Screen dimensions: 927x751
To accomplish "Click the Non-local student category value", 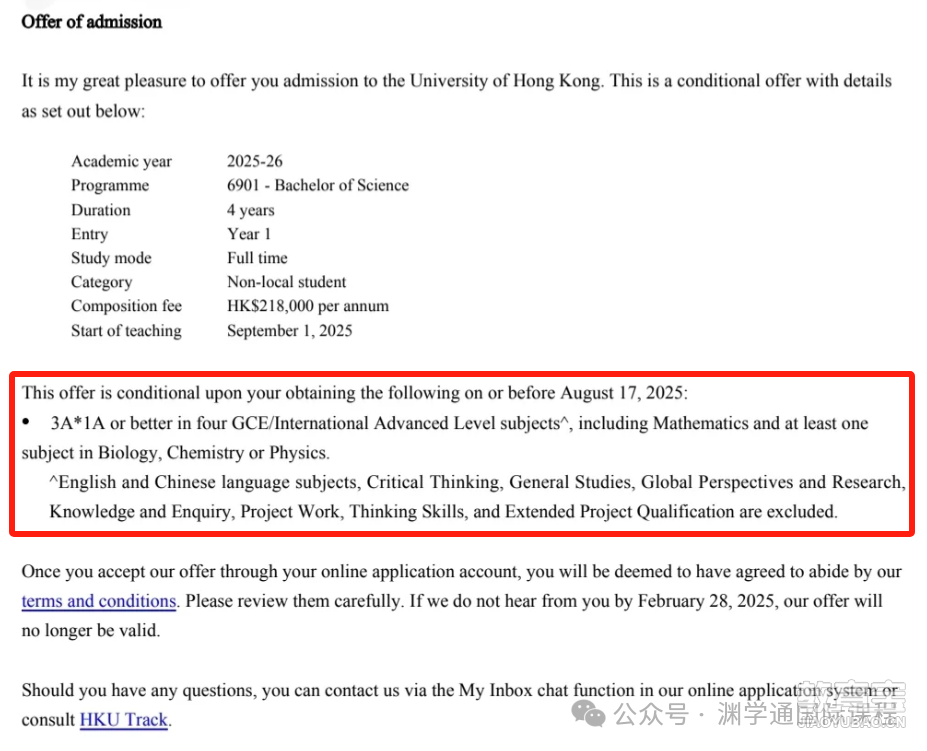I will 286,281.
